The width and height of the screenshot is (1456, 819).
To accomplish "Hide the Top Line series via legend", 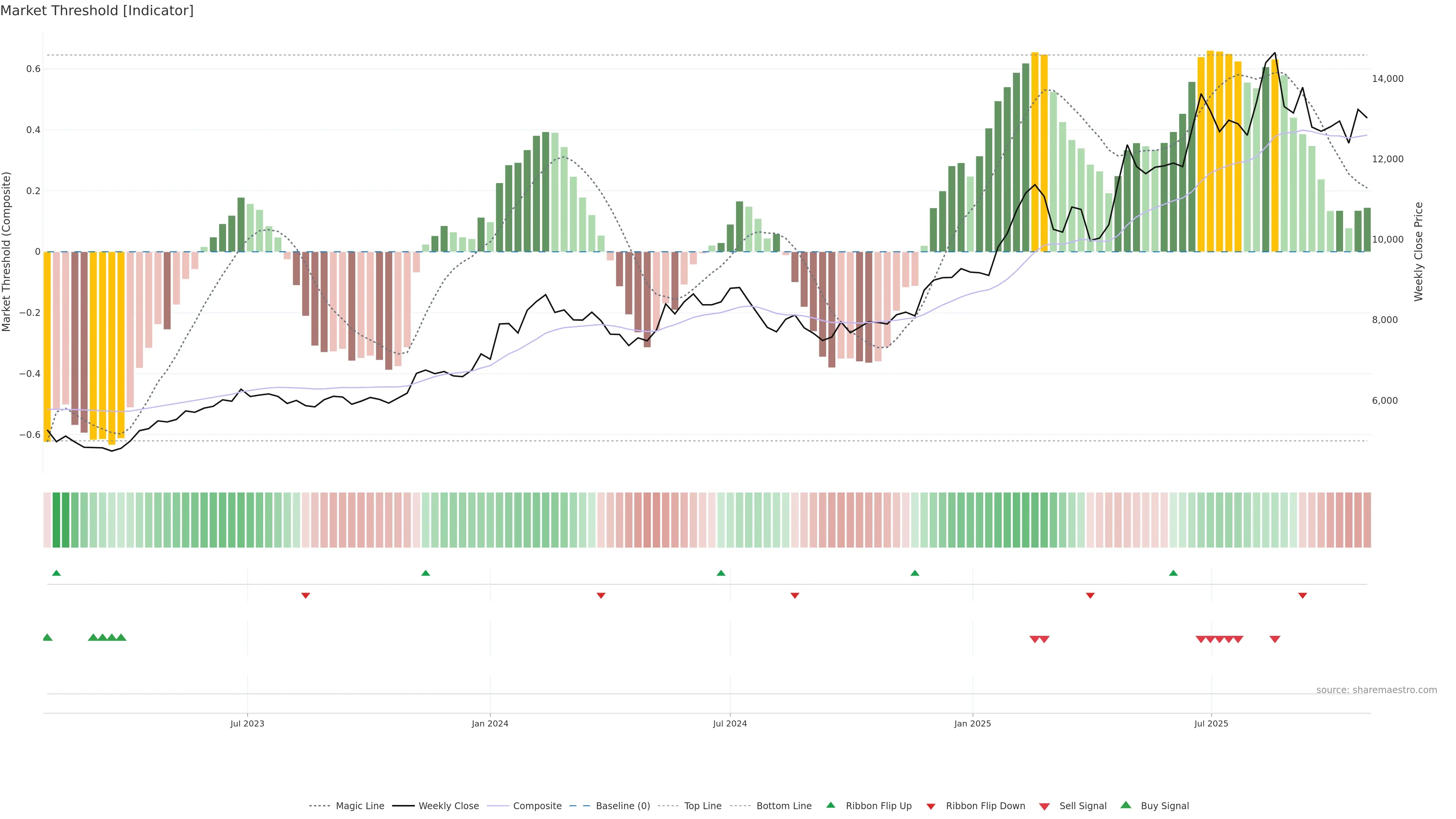I will coord(703,806).
